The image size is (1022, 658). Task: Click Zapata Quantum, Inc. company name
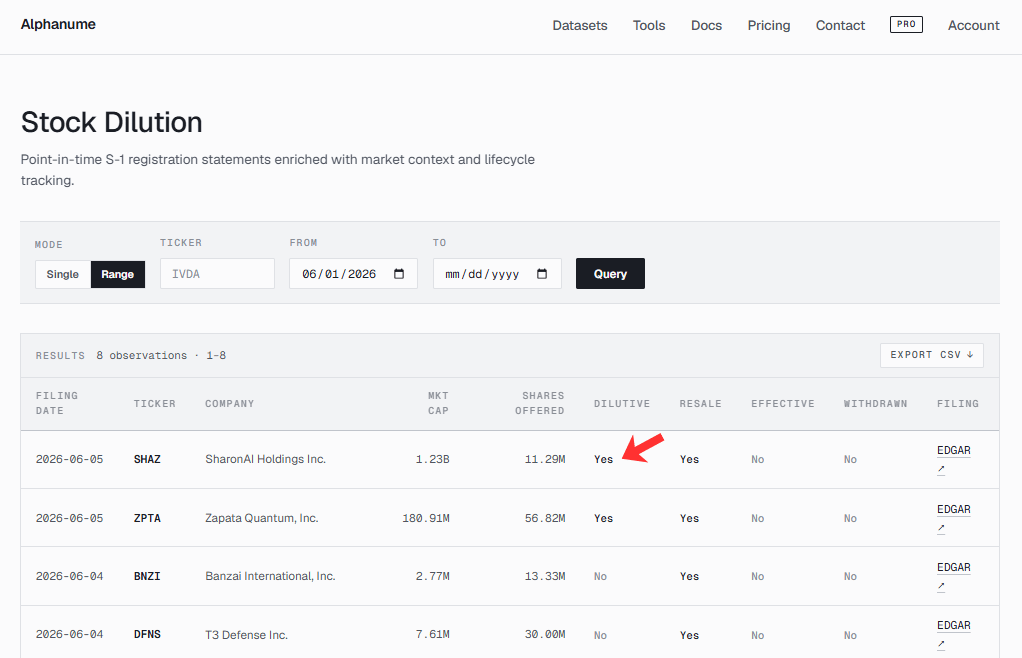point(261,519)
